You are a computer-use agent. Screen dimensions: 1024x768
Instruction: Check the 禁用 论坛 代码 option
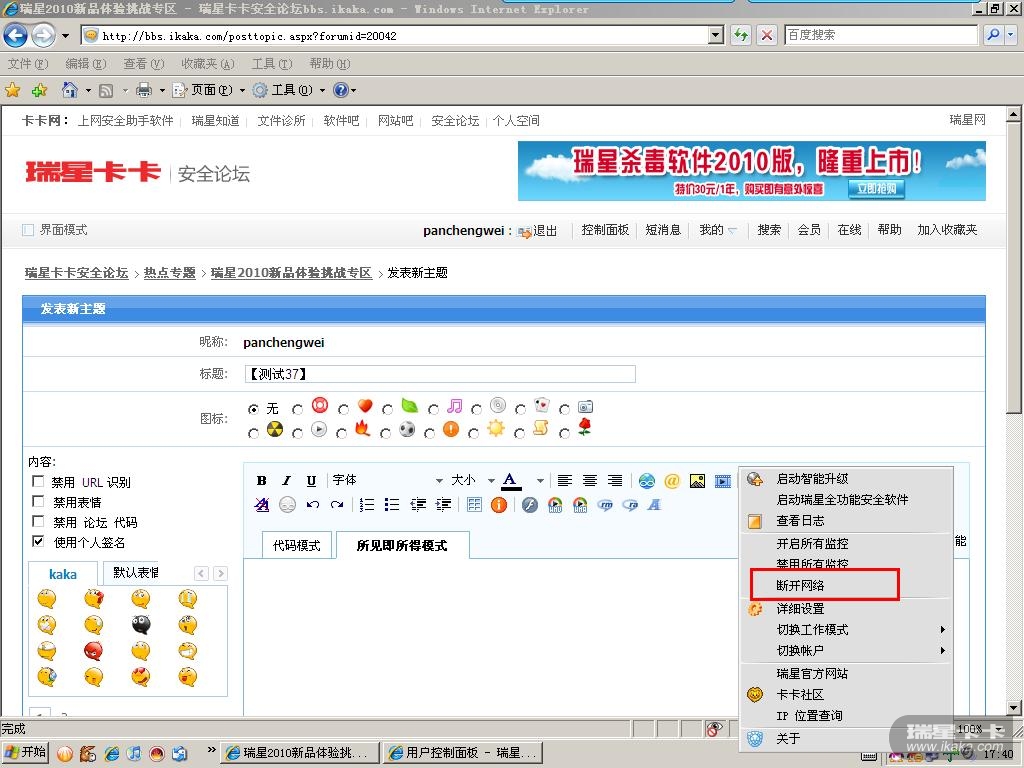38,521
